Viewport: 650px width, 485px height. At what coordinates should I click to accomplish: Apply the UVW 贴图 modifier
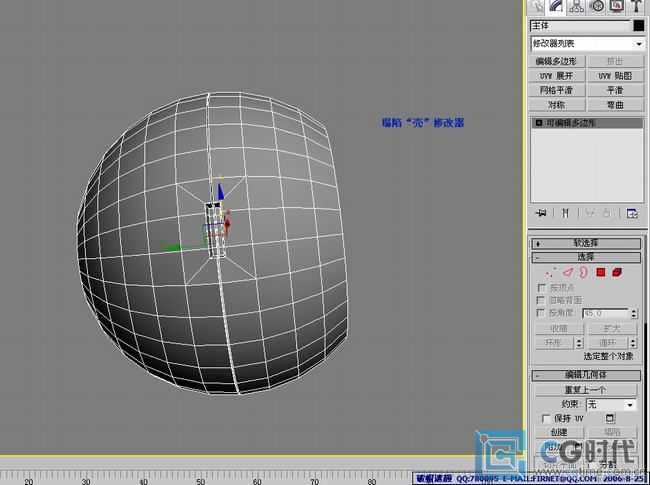click(x=615, y=76)
